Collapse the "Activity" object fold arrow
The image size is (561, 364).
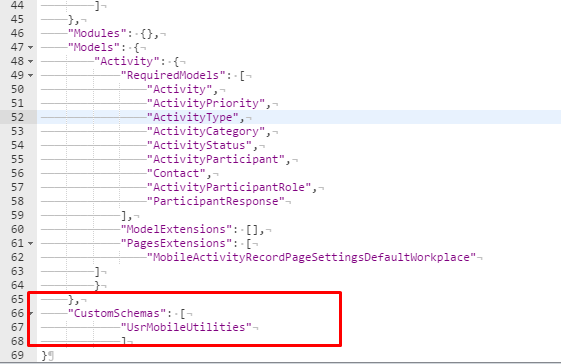pos(30,62)
